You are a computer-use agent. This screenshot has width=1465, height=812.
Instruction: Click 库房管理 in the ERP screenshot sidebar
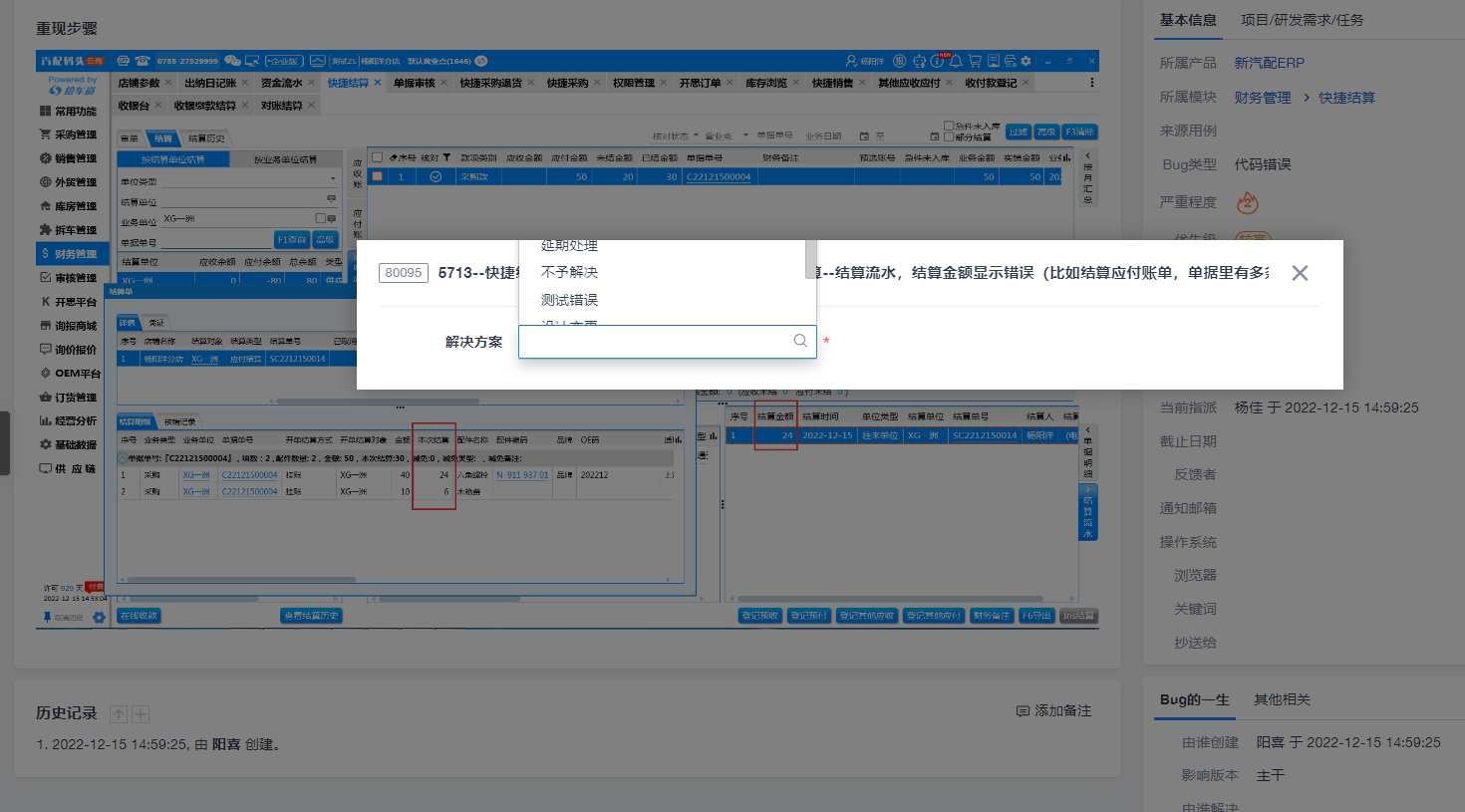click(x=69, y=206)
